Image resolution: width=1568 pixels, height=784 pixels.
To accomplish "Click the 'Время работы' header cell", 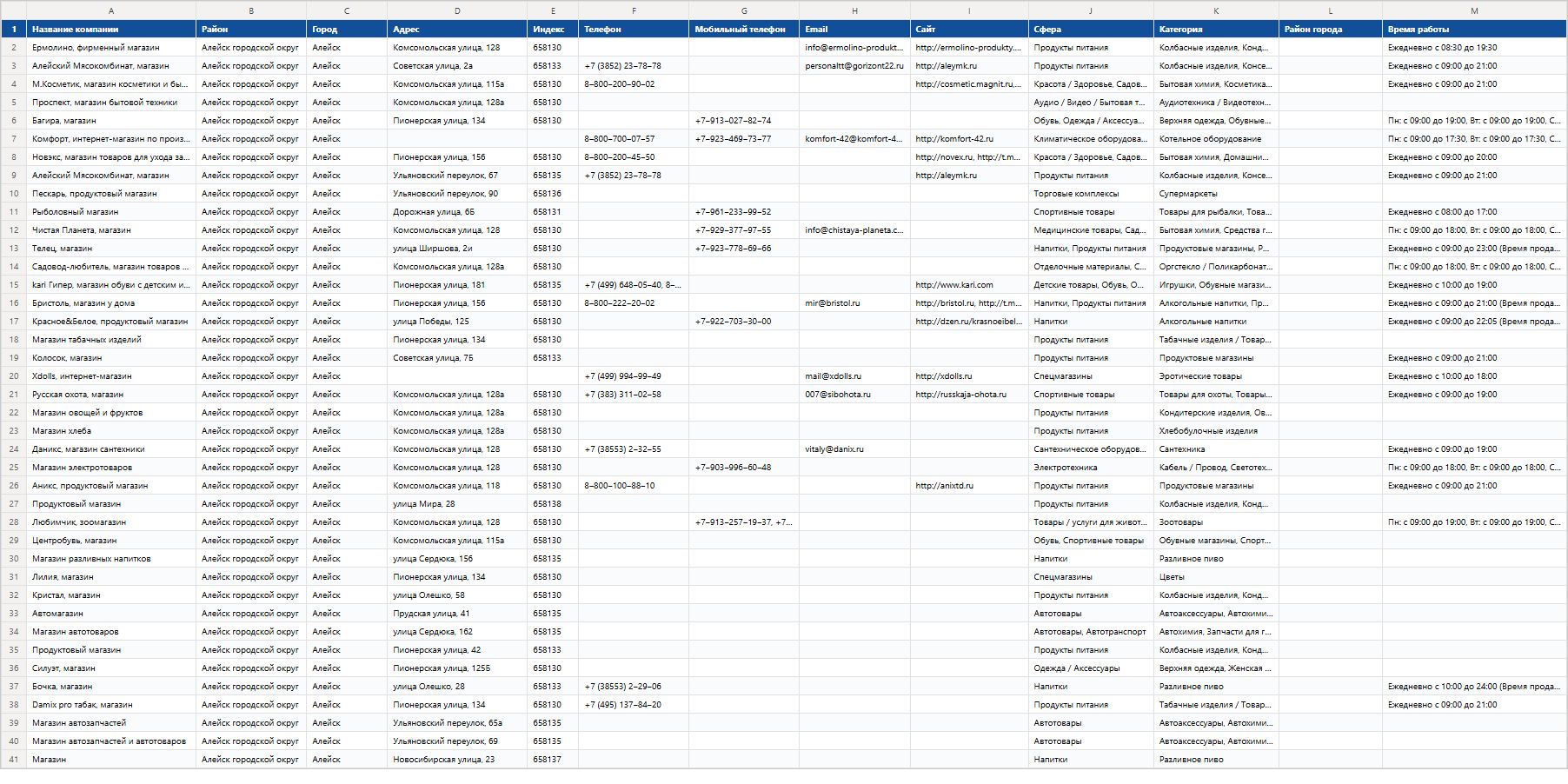I will click(x=1474, y=30).
